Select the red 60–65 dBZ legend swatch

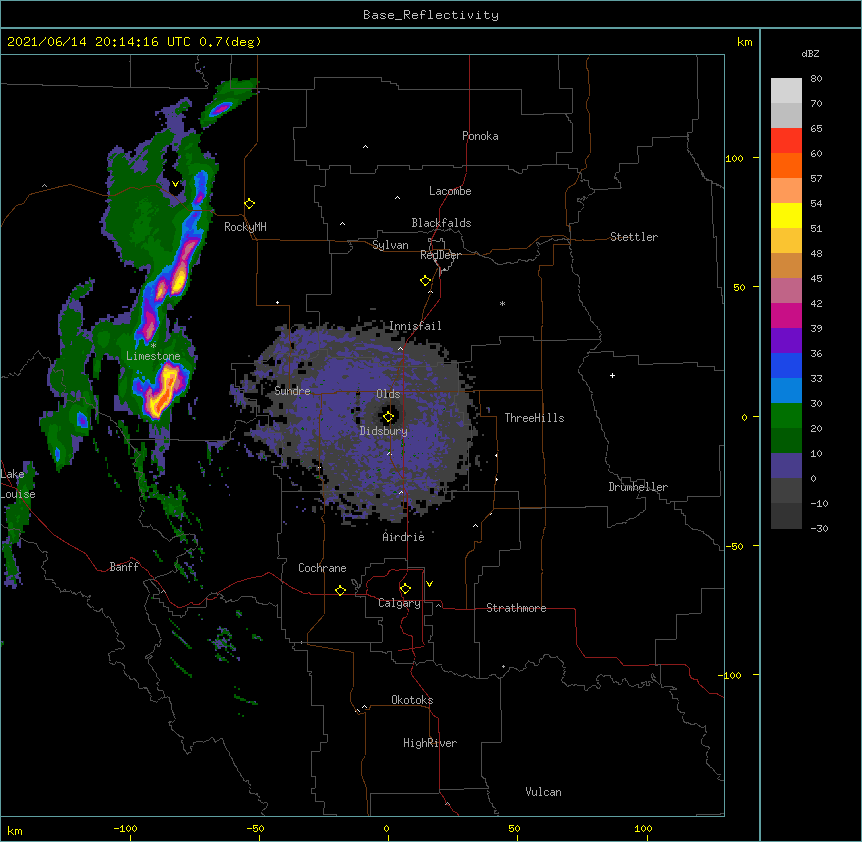click(x=786, y=140)
